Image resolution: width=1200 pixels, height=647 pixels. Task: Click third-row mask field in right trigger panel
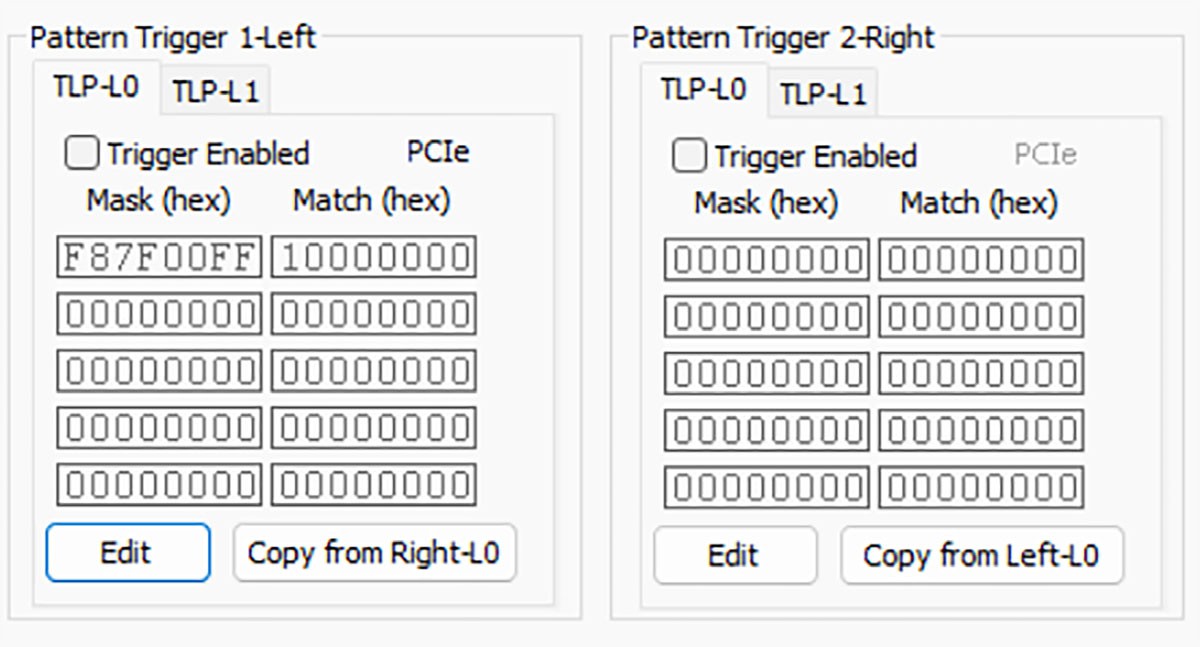click(x=766, y=373)
